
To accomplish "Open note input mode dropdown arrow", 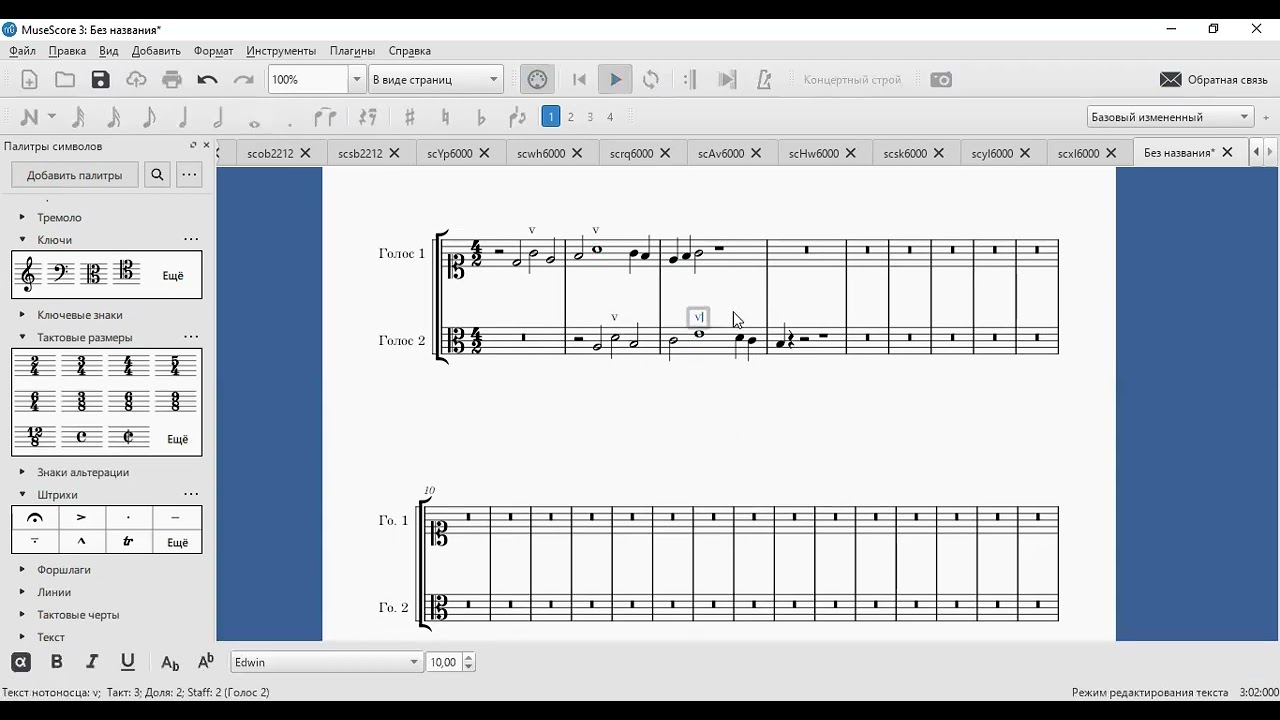I will (52, 117).
